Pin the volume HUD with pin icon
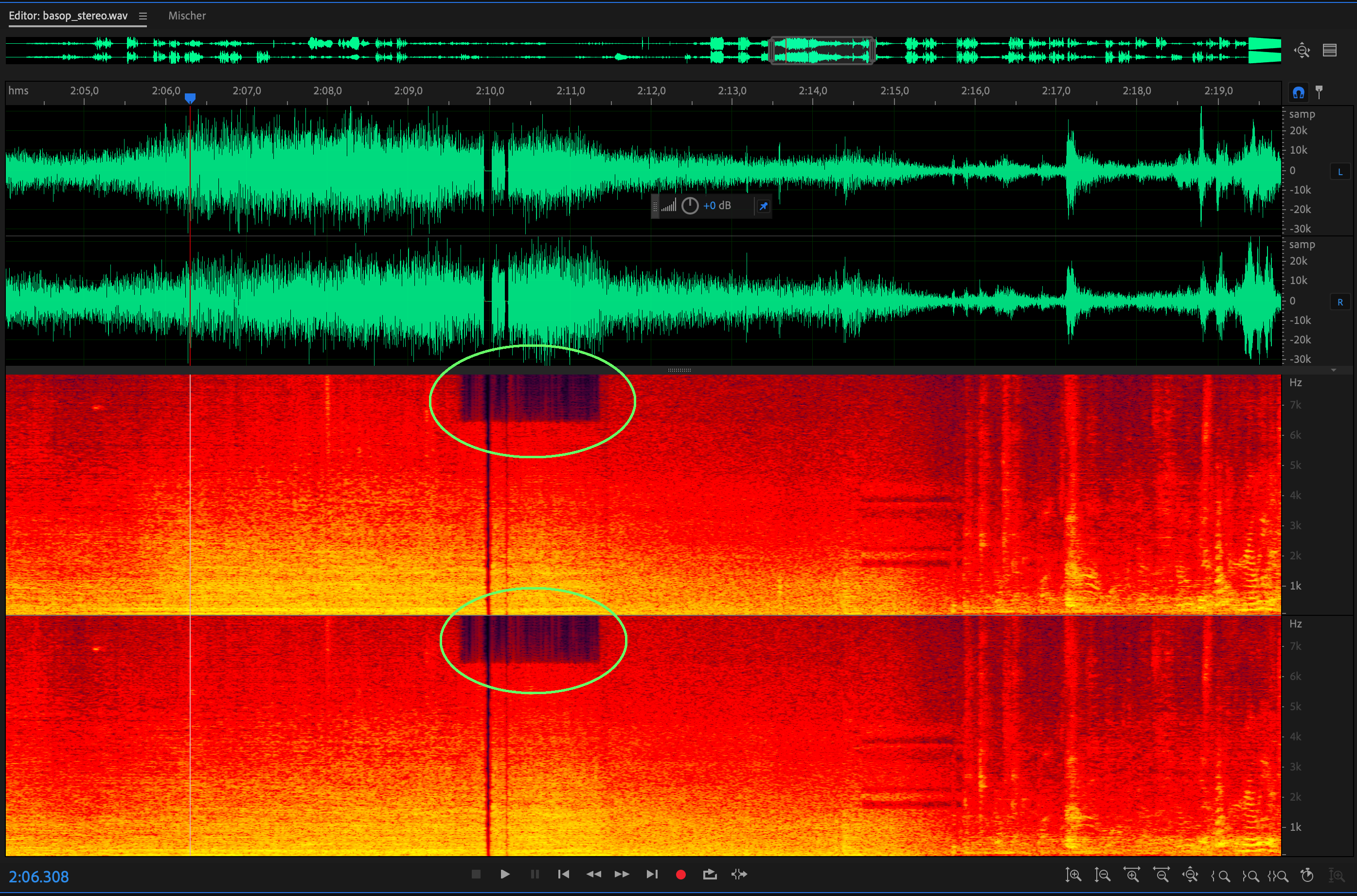 tap(763, 206)
